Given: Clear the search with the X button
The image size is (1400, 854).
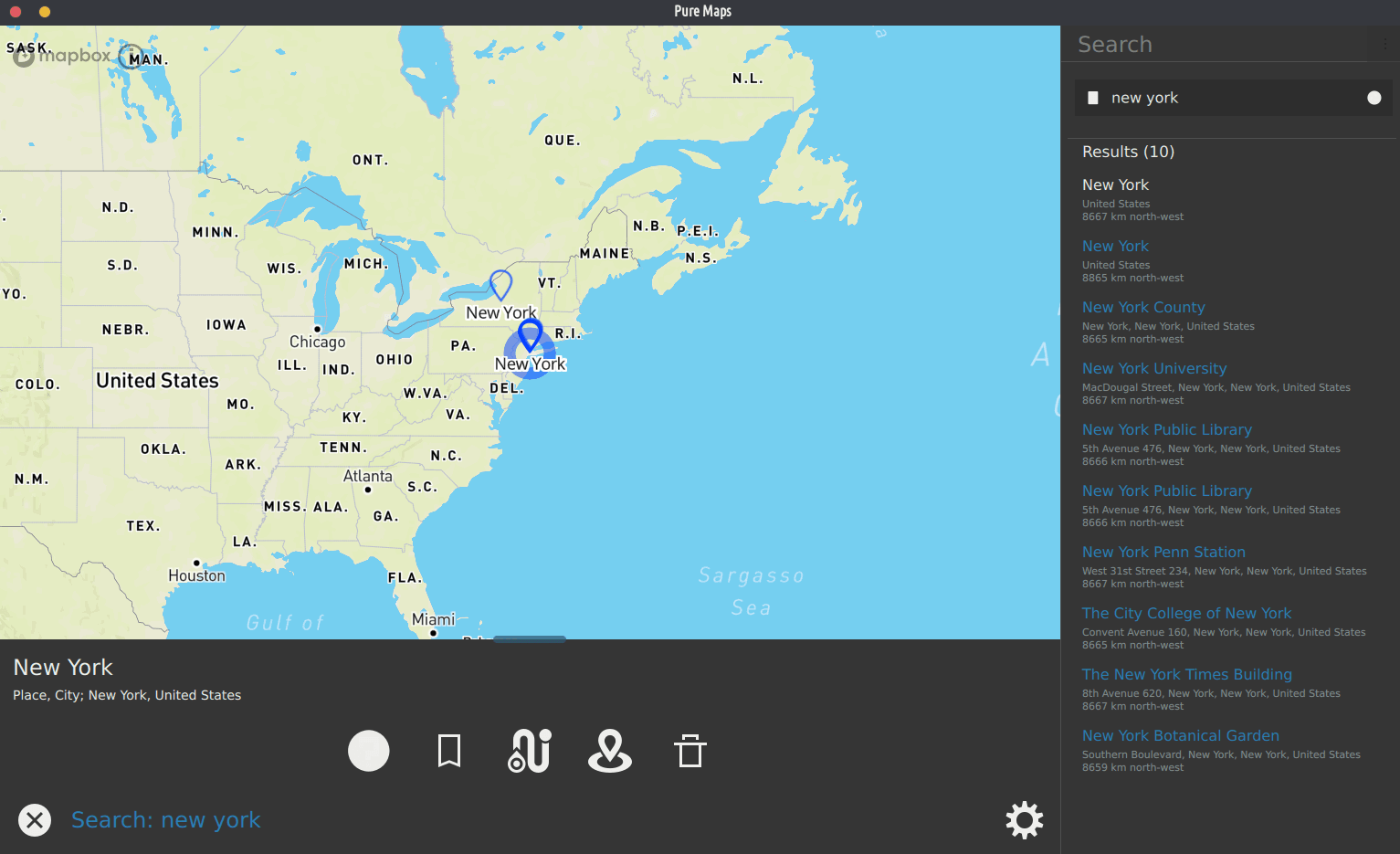Looking at the screenshot, I should [x=35, y=820].
